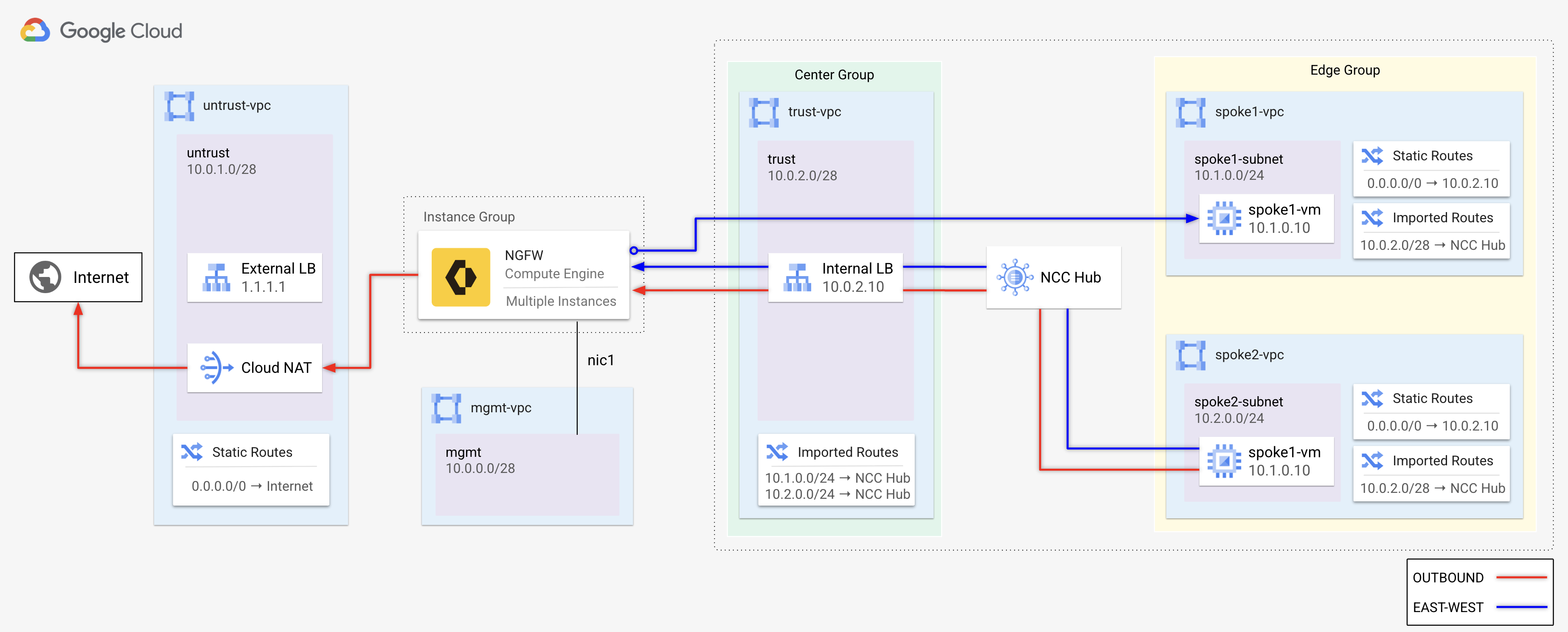Select the mgmt-vpc network icon

click(446, 408)
